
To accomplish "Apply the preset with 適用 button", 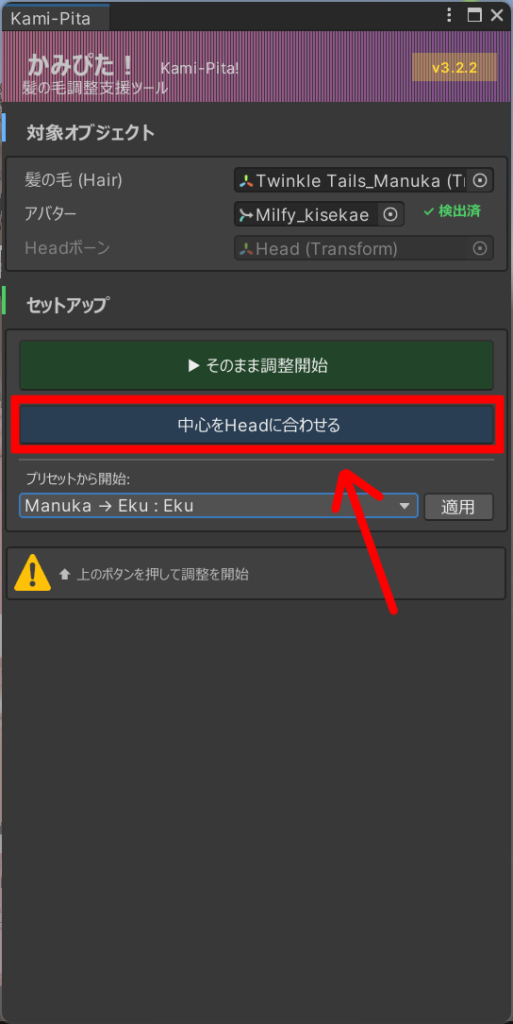I will tap(458, 506).
